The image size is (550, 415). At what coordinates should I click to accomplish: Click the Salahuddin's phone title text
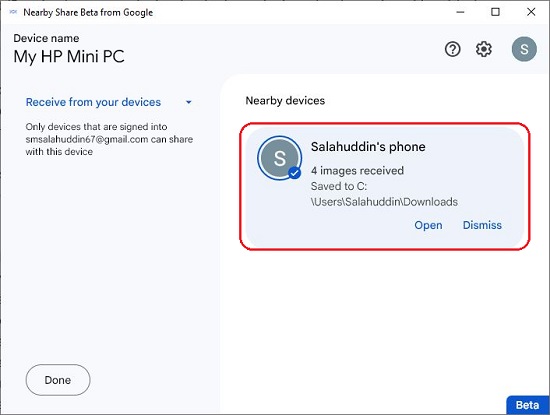[368, 147]
